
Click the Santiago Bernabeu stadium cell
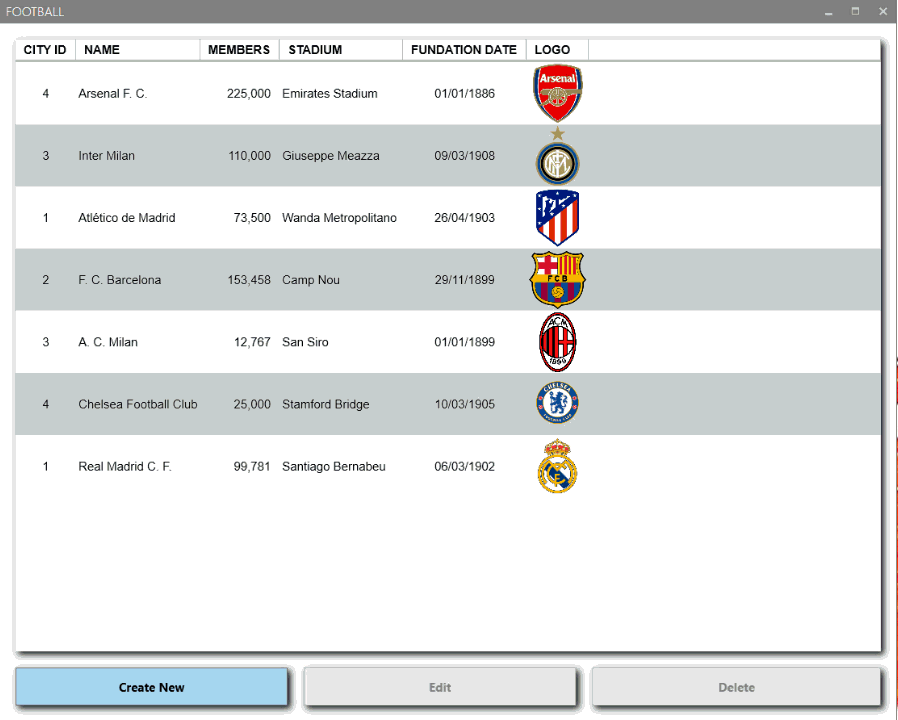pos(333,466)
